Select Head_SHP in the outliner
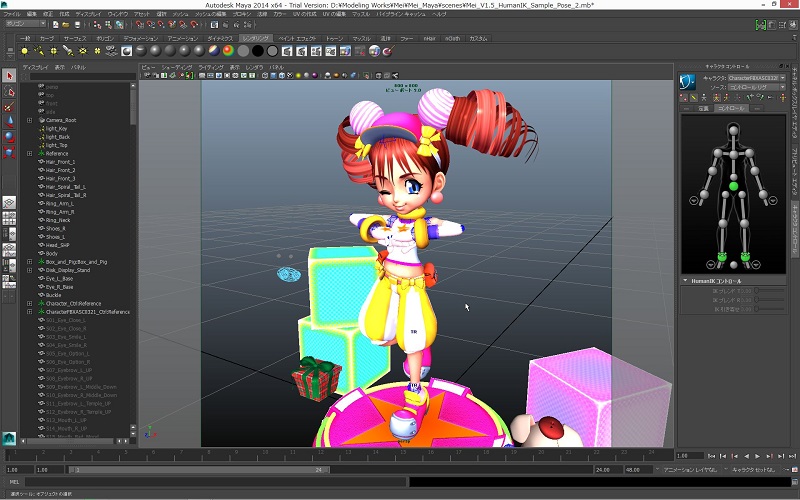This screenshot has width=800, height=500. pyautogui.click(x=57, y=245)
